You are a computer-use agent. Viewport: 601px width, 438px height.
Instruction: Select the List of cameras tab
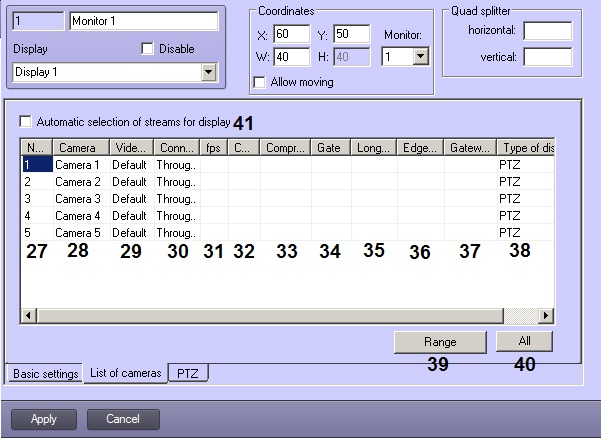[125, 374]
